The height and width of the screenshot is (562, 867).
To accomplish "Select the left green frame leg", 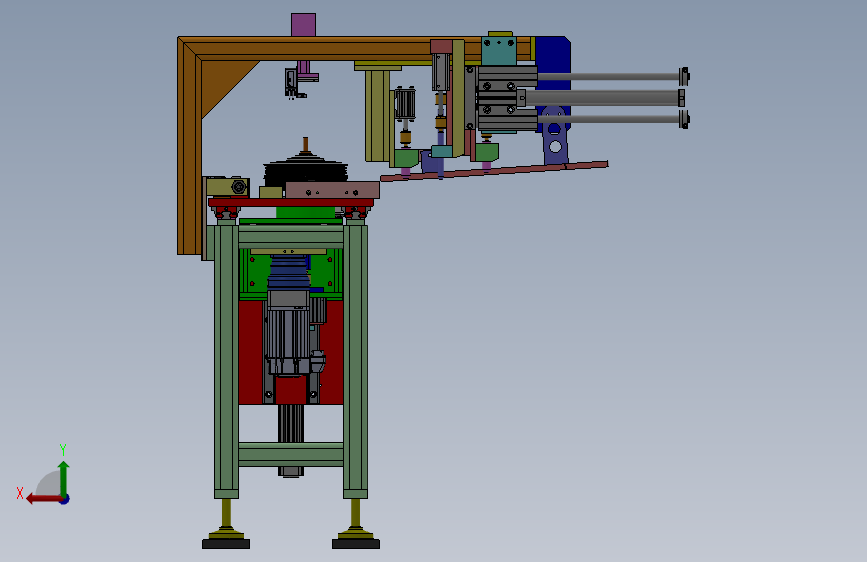I will pos(226,360).
